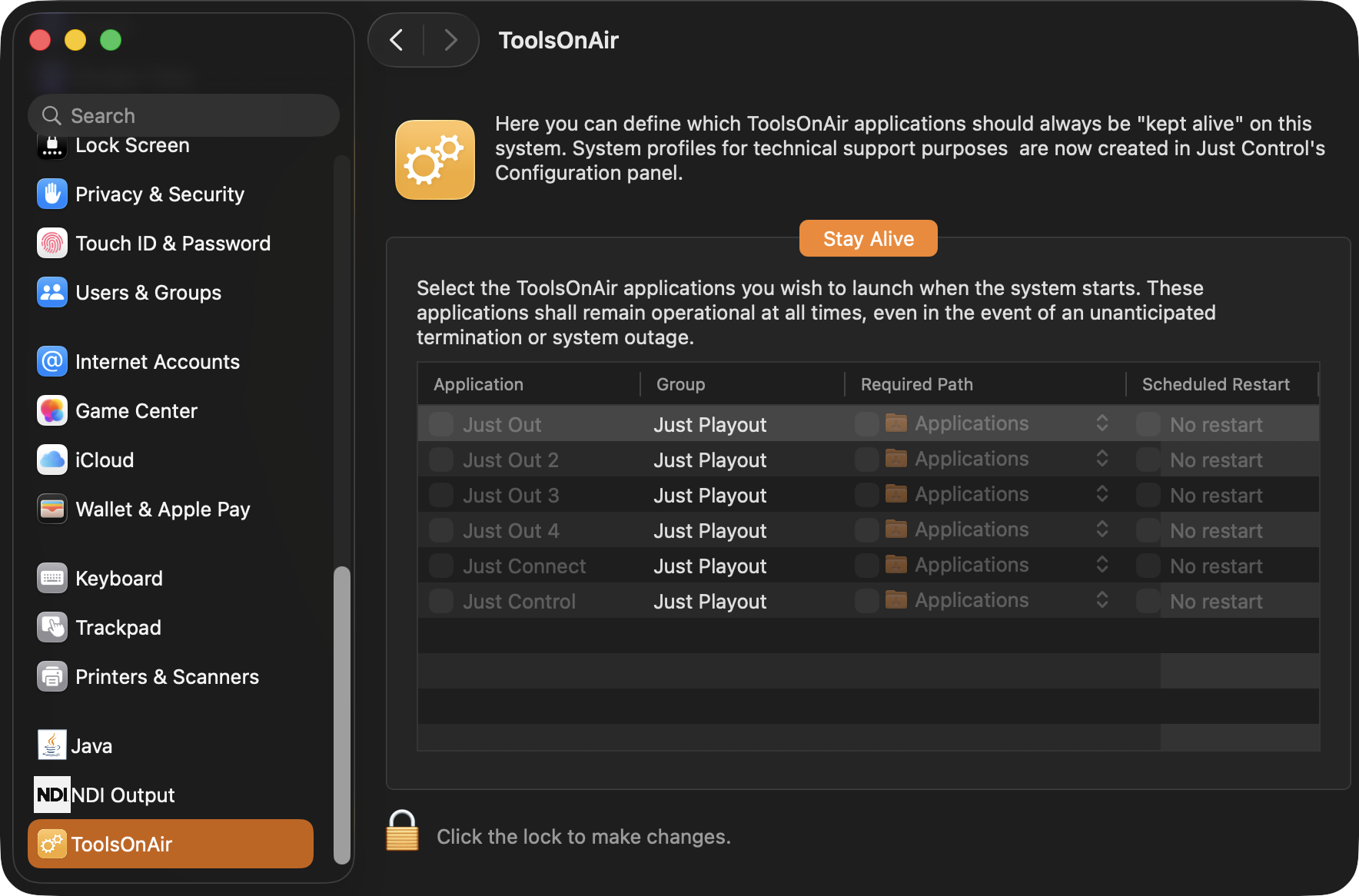Click the ToolsOnAir gears icon in header
Viewport: 1359px width, 896px height.
pyautogui.click(x=435, y=160)
